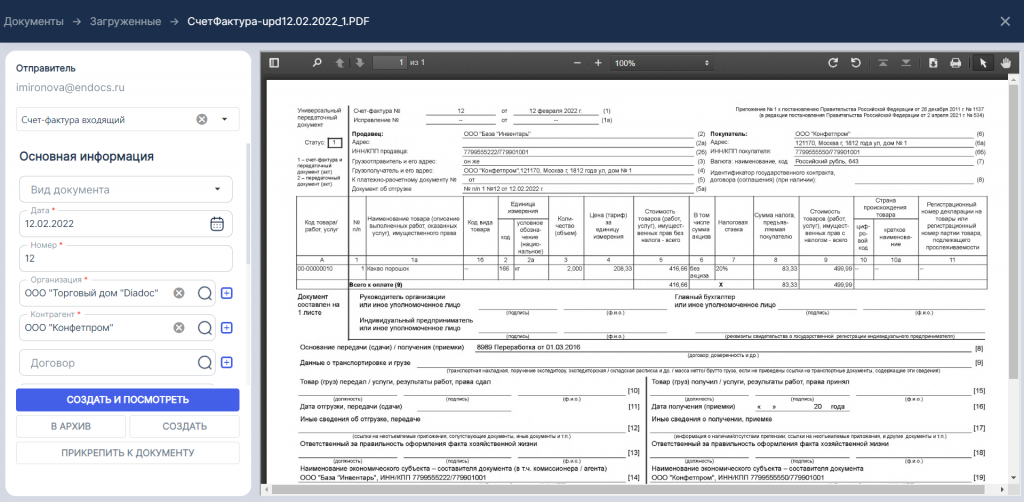Add new Контрагент with plus icon

pyautogui.click(x=226, y=328)
